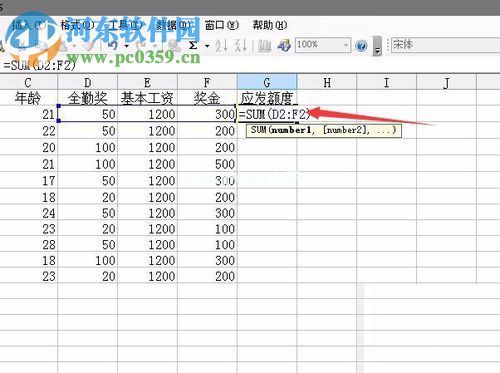Click the cell containing =SUM(D2:F2) in column G

point(267,114)
